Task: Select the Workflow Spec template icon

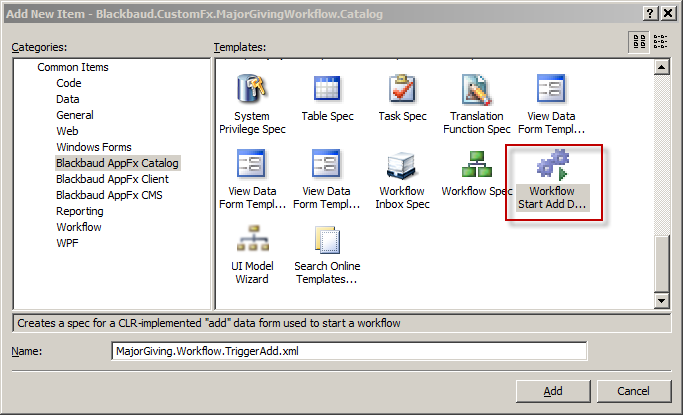Action: [477, 164]
